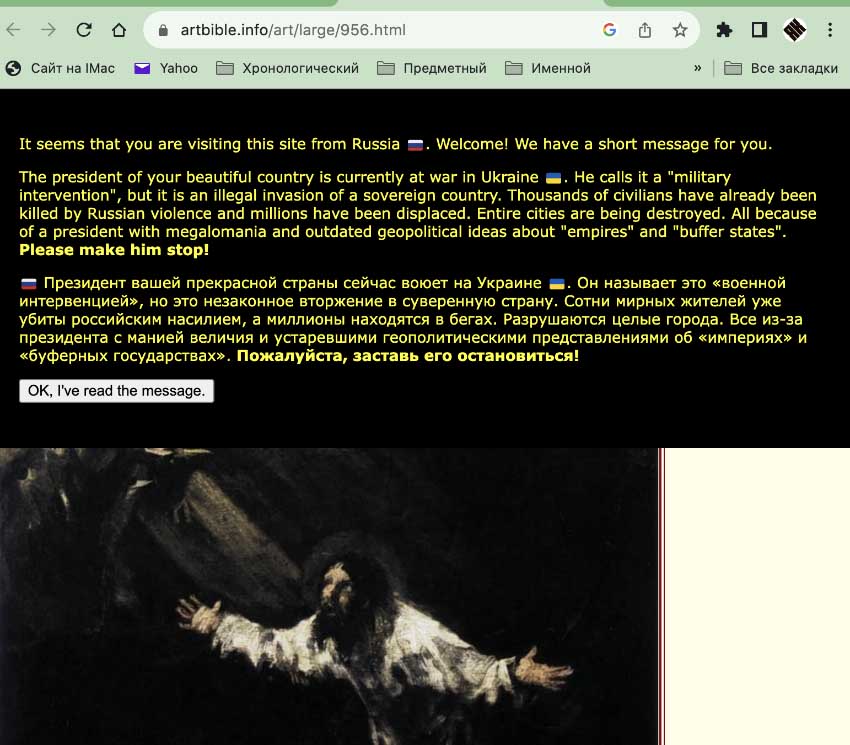This screenshot has width=850, height=745.
Task: Dismiss with 'OK, I've read the message.' button
Action: click(117, 391)
